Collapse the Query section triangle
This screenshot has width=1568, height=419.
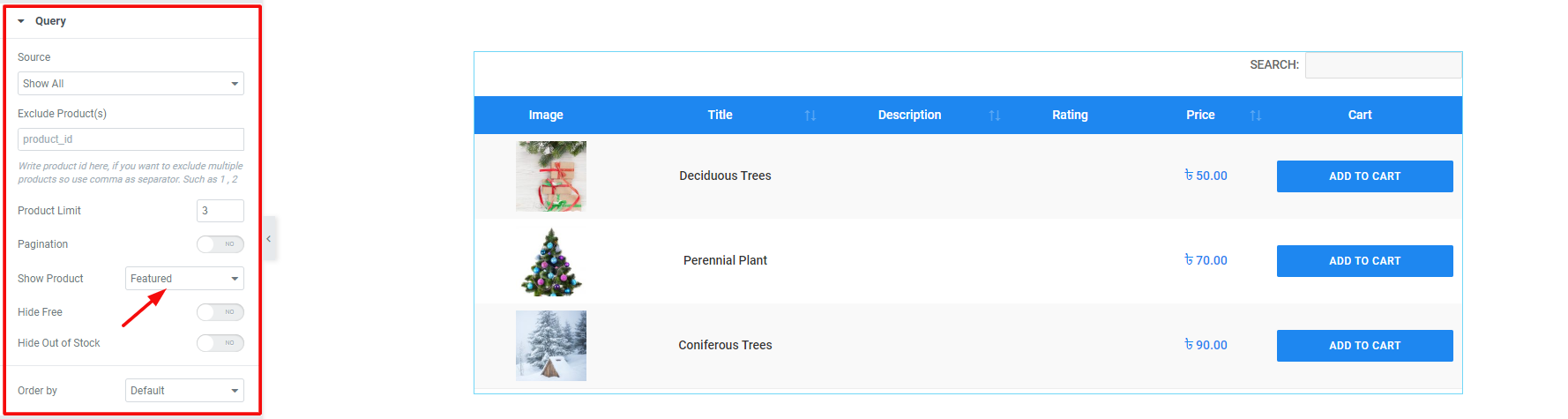21,21
